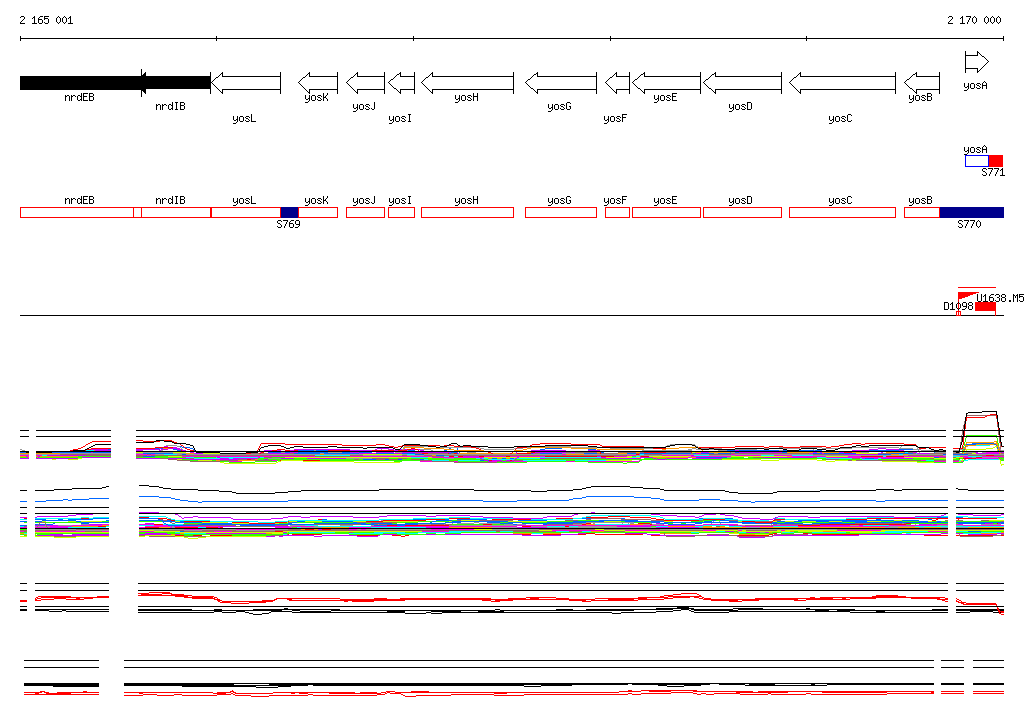Click the end coordinate 2 170 000
This screenshot has height=714, width=1024.
[x=974, y=20]
